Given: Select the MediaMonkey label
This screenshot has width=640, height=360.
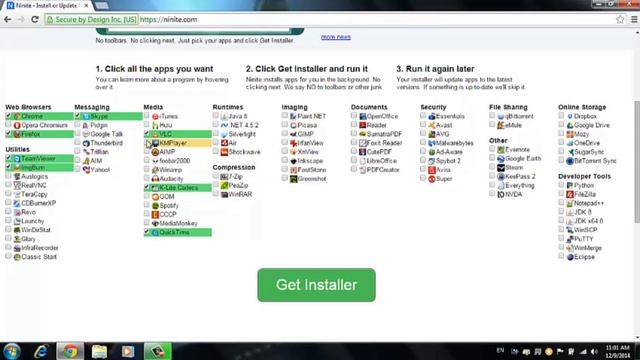Looking at the screenshot, I should [178, 224].
